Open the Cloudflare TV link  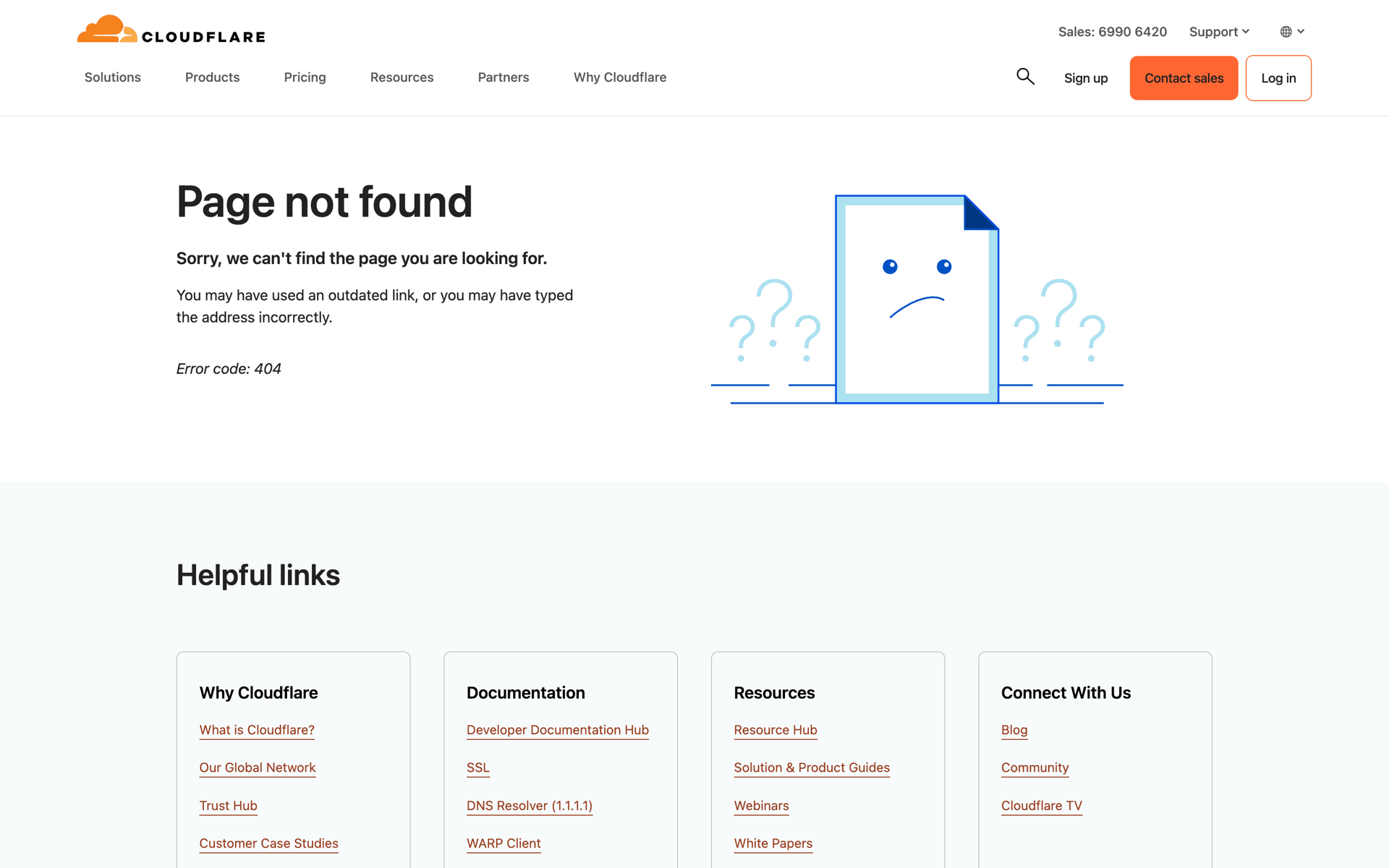pos(1042,806)
